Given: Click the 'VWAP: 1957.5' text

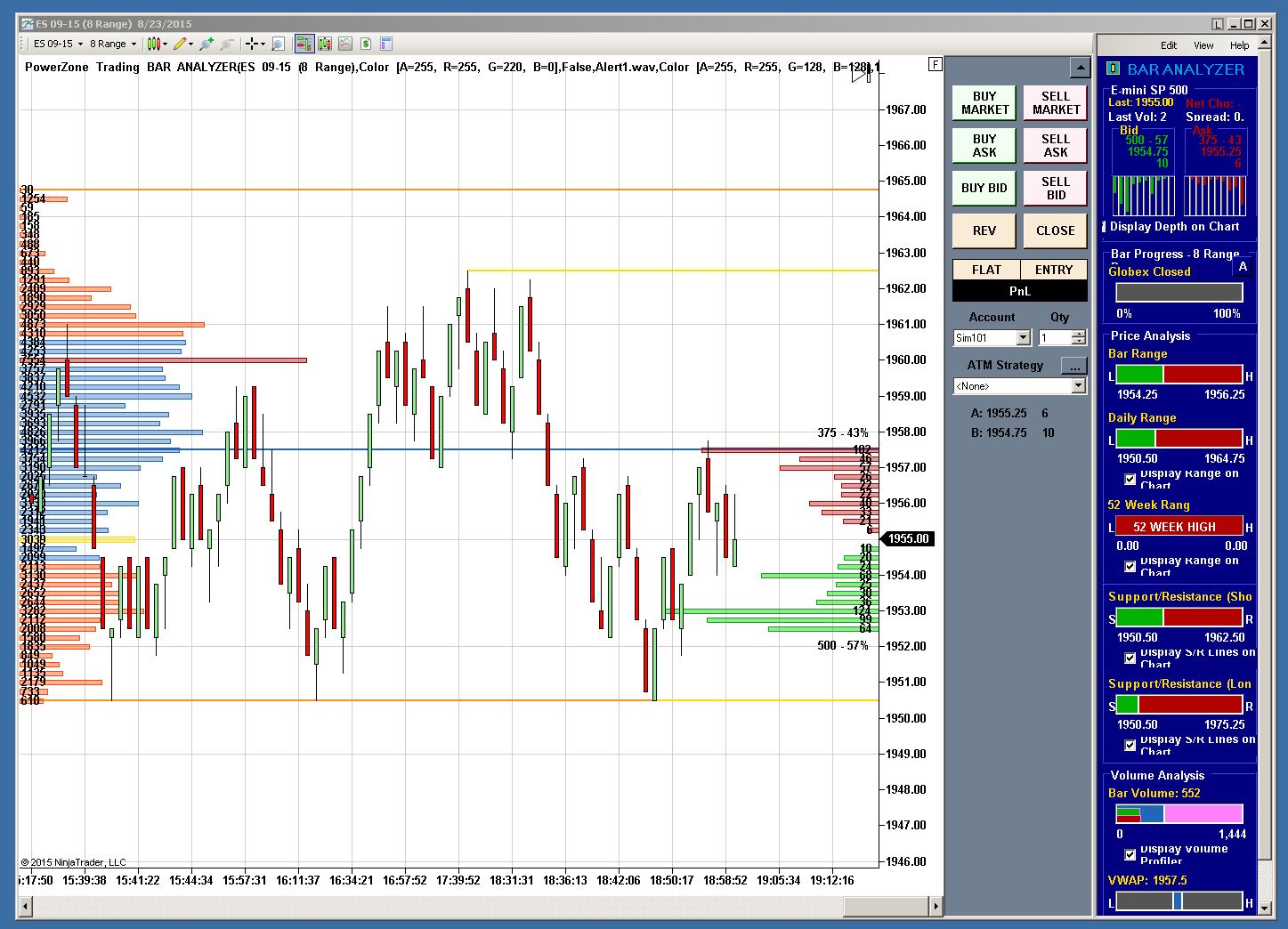Looking at the screenshot, I should click(1147, 880).
